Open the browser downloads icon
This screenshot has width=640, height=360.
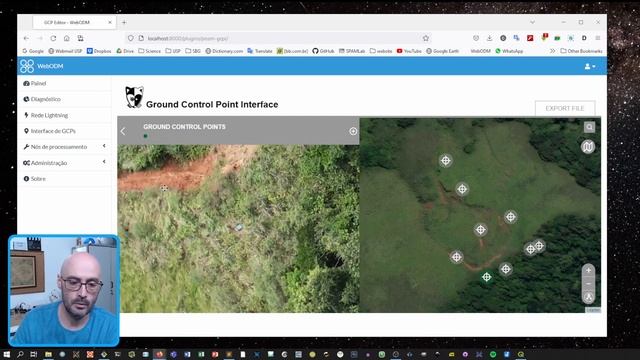point(489,38)
